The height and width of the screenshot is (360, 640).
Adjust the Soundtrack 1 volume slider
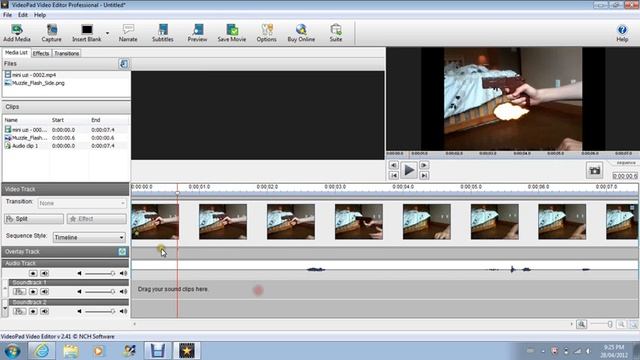(100, 291)
